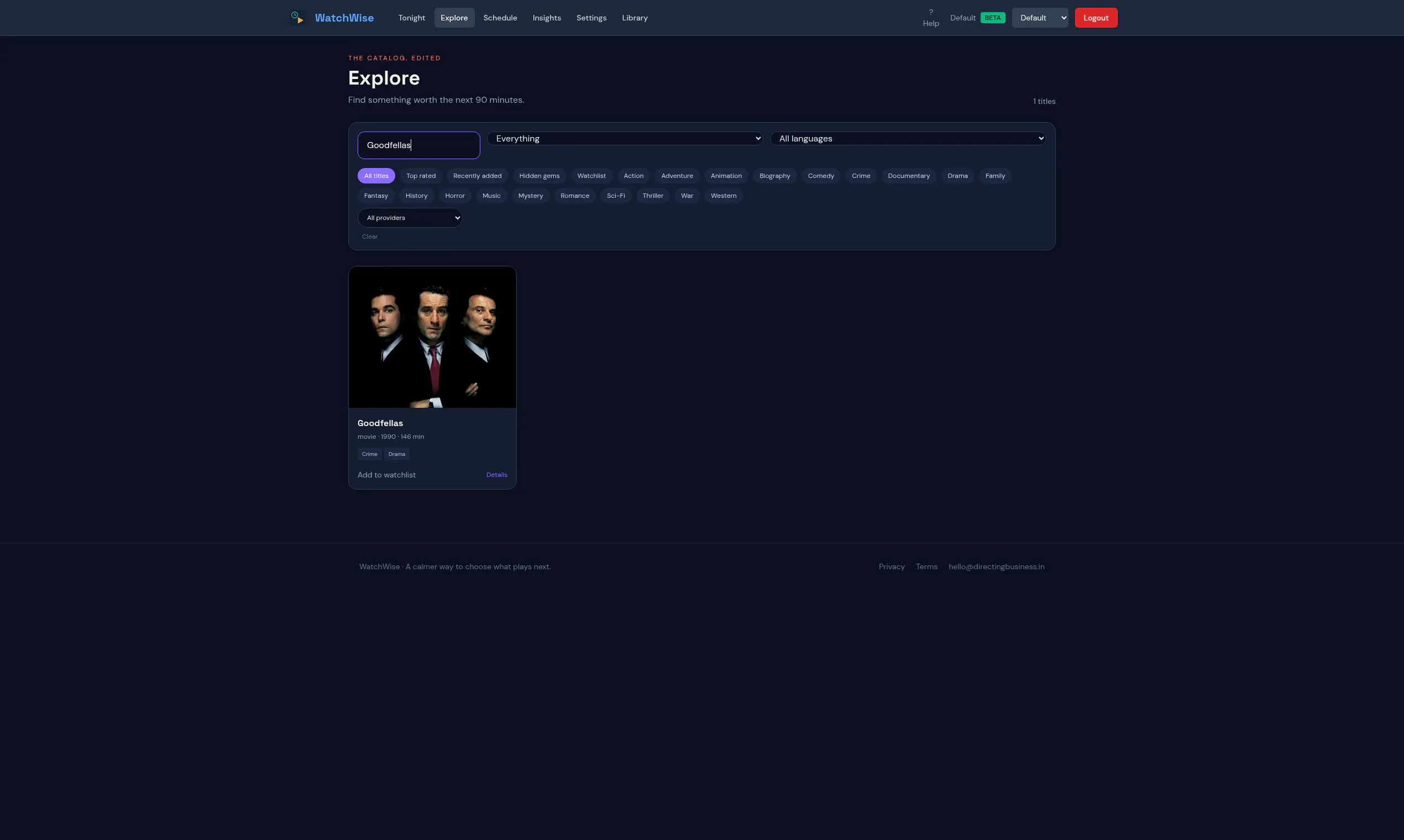Image resolution: width=1404 pixels, height=840 pixels.
Task: Enable the Hidden gems filter
Action: 539,176
